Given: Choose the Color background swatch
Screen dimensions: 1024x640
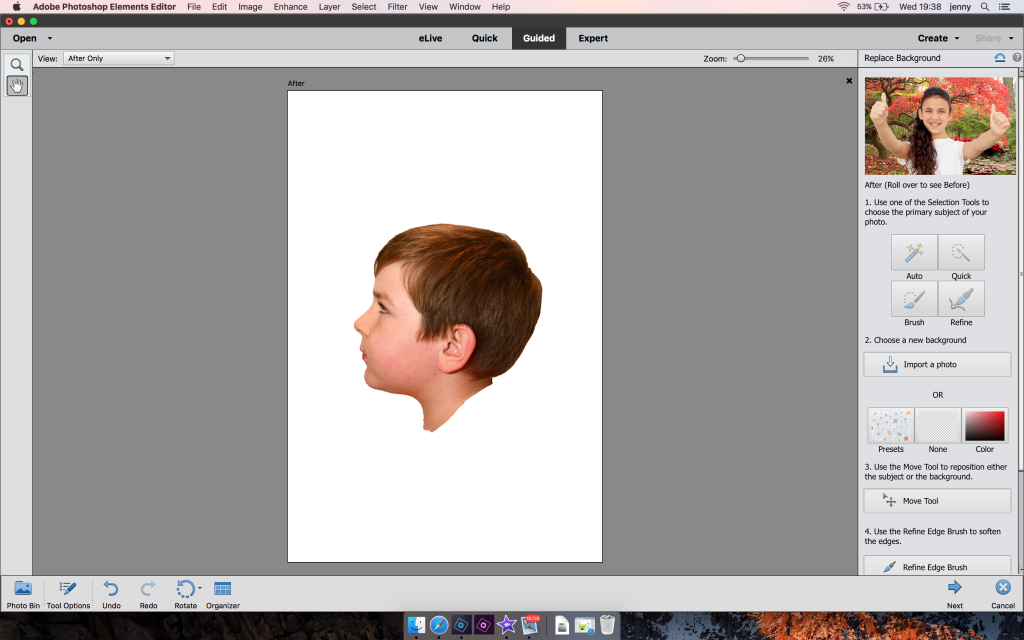Looking at the screenshot, I should [x=985, y=426].
